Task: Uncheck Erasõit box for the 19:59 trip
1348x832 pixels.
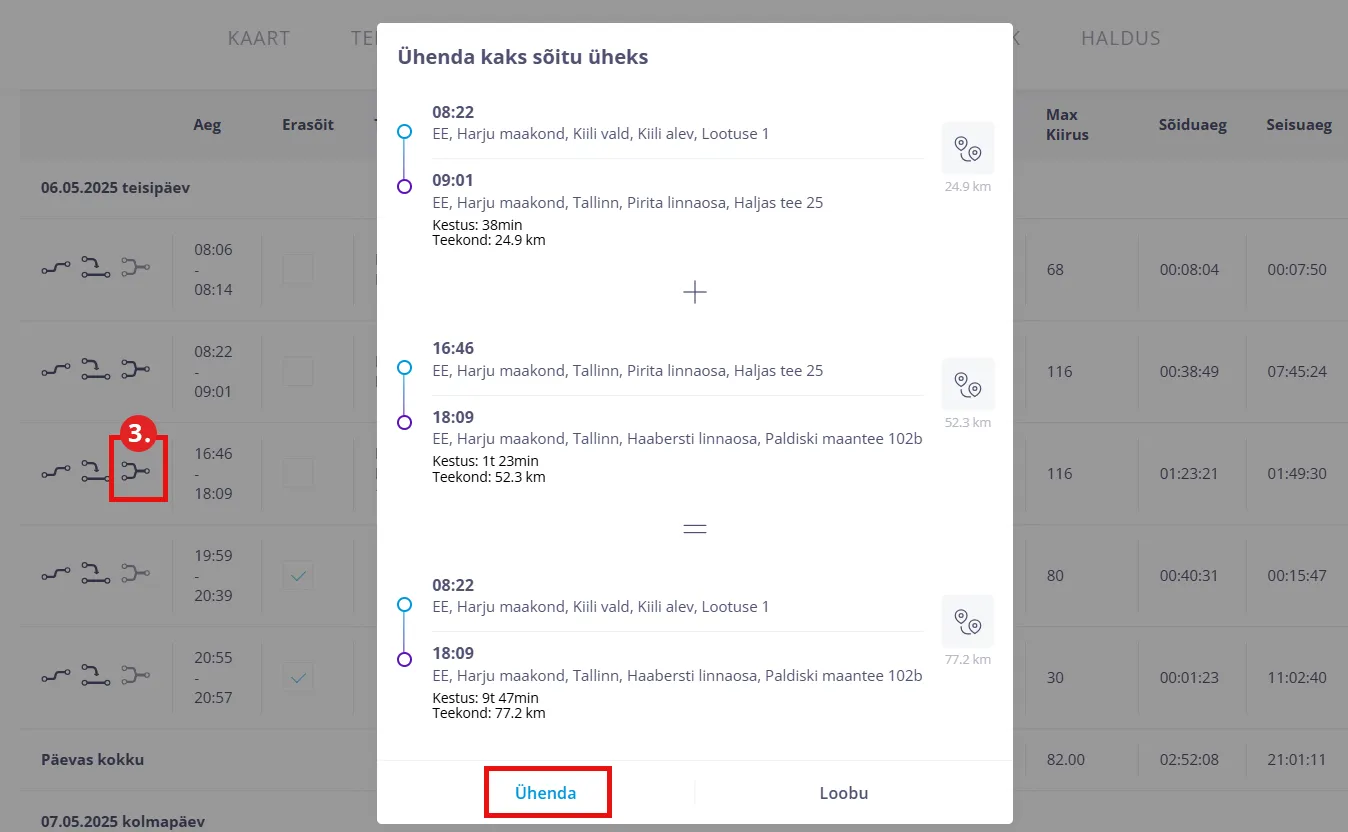Action: coord(297,575)
